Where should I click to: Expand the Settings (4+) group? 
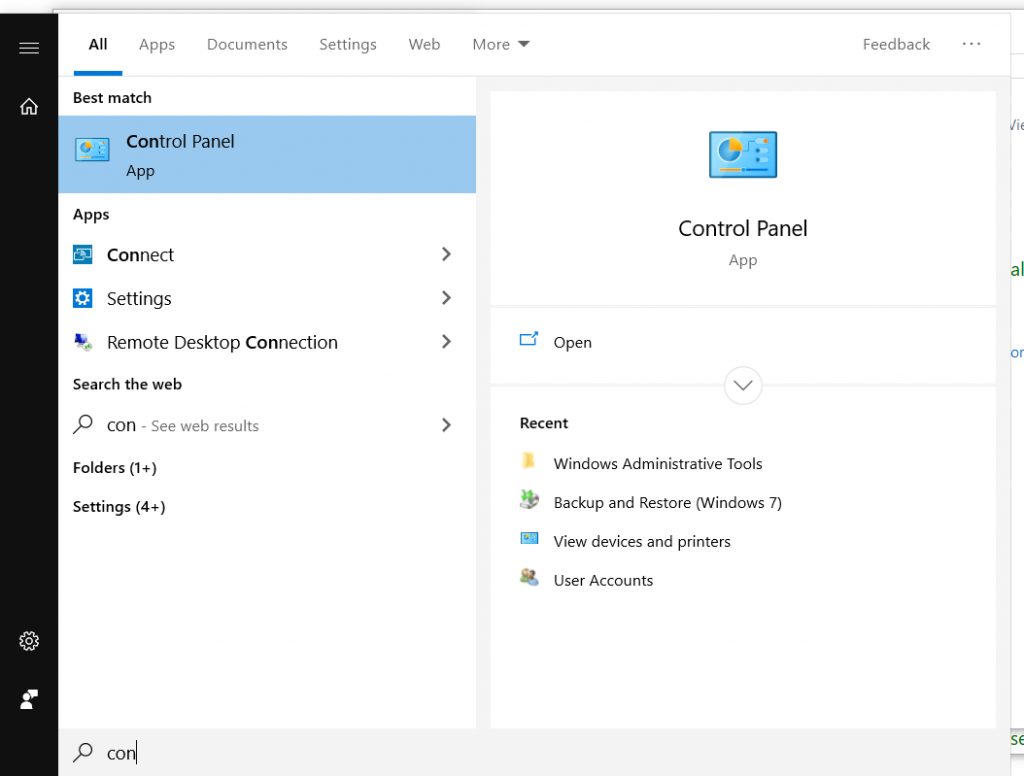click(119, 507)
